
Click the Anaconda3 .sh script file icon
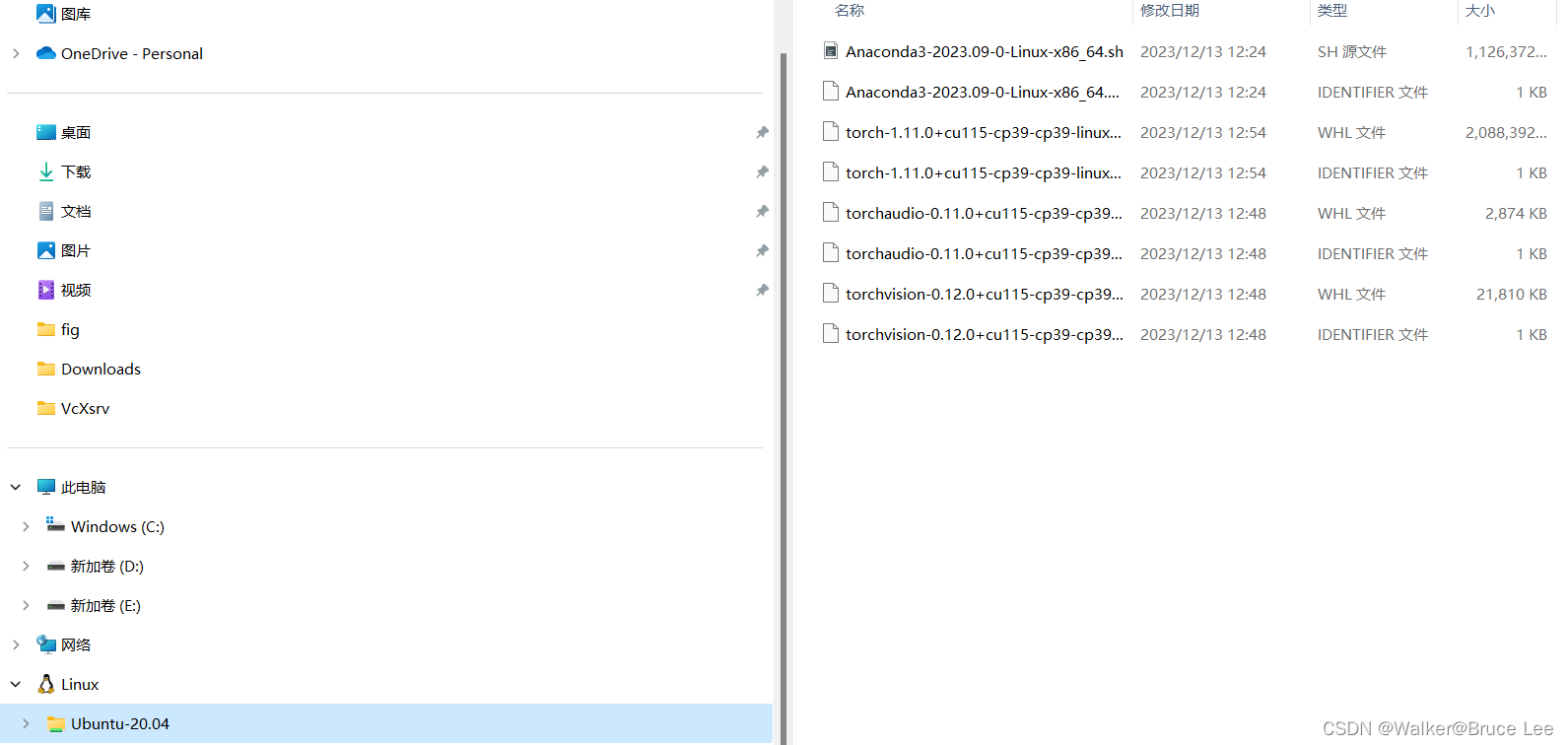831,50
